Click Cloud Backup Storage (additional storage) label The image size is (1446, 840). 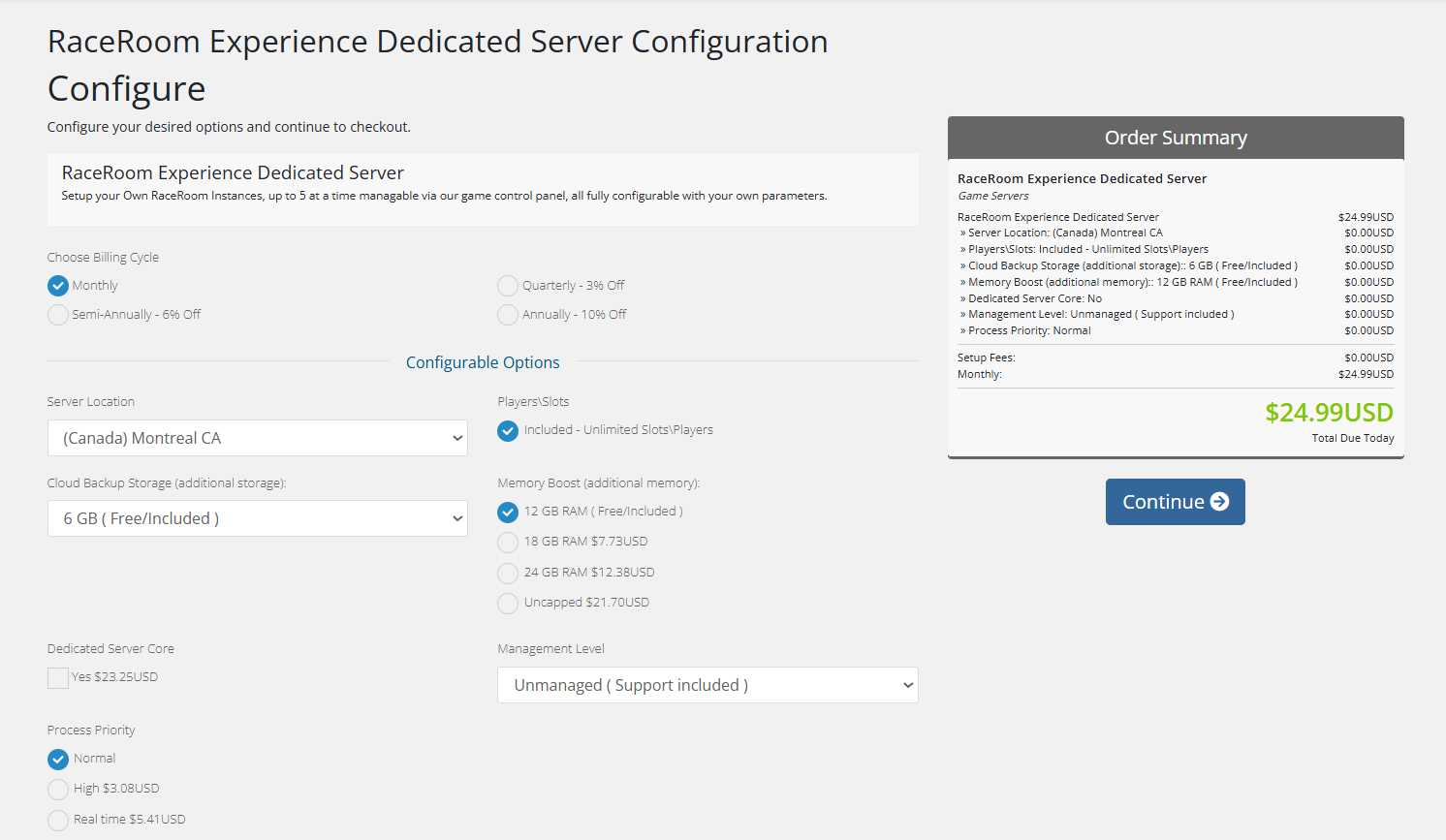[x=167, y=483]
